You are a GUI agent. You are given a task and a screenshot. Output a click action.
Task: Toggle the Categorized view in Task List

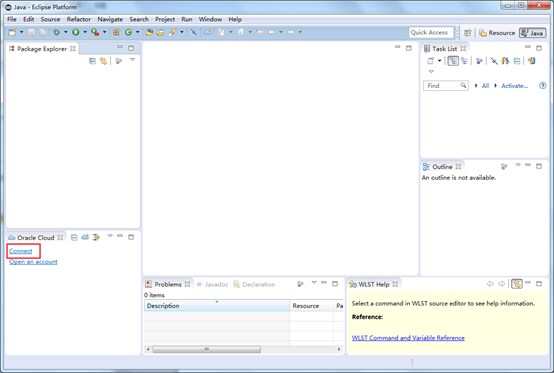click(453, 61)
